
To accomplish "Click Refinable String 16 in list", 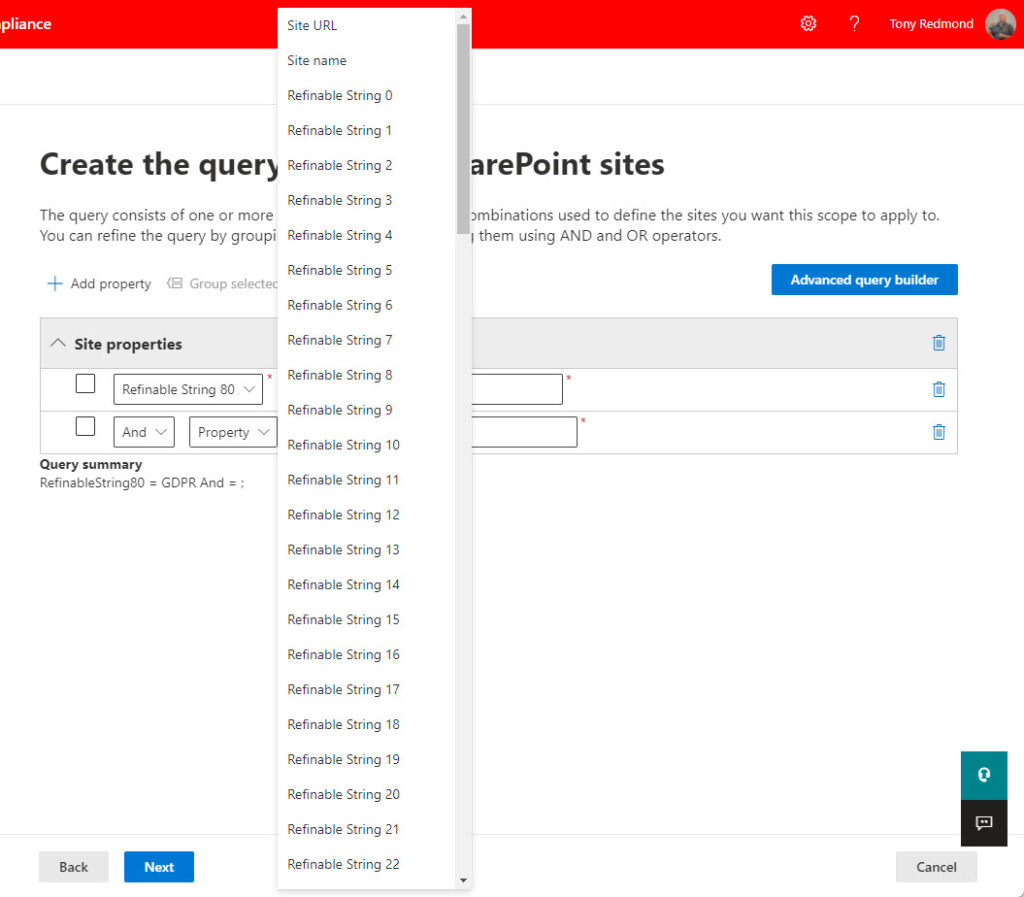I will [366, 654].
